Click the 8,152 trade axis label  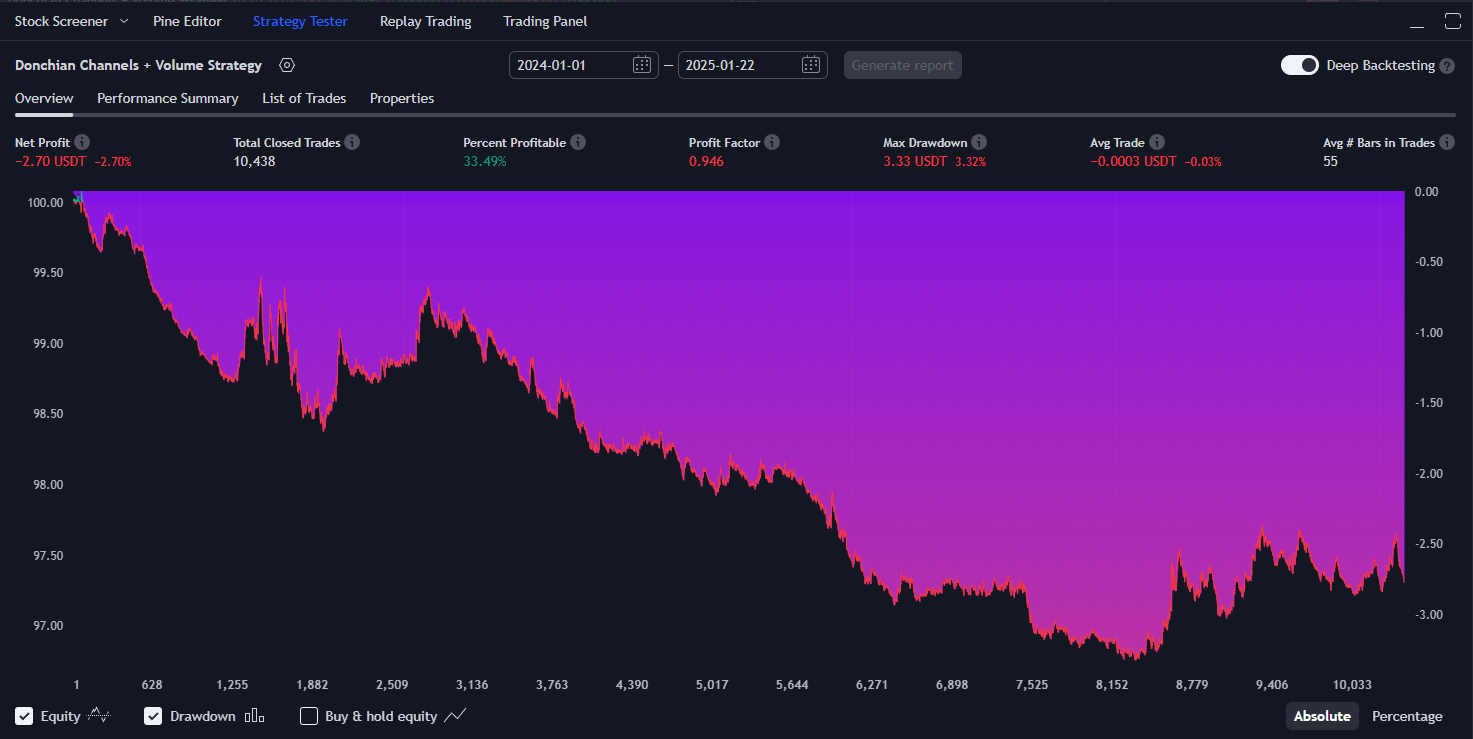click(x=1112, y=685)
